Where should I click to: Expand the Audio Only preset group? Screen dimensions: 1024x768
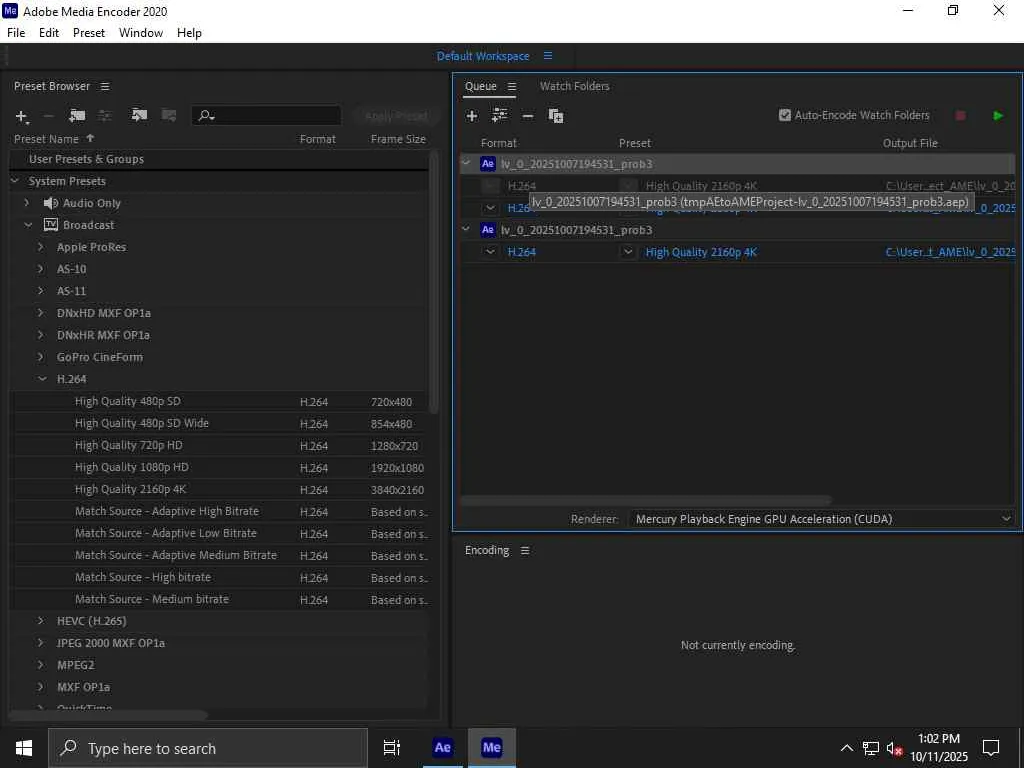click(27, 203)
